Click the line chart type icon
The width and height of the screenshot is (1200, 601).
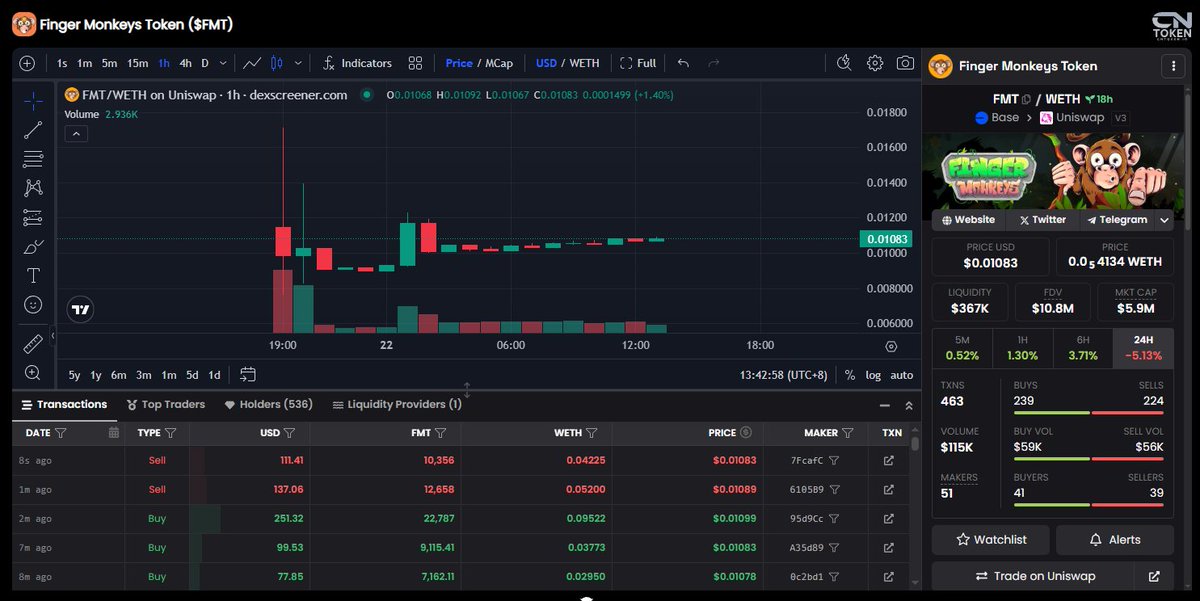[x=252, y=63]
